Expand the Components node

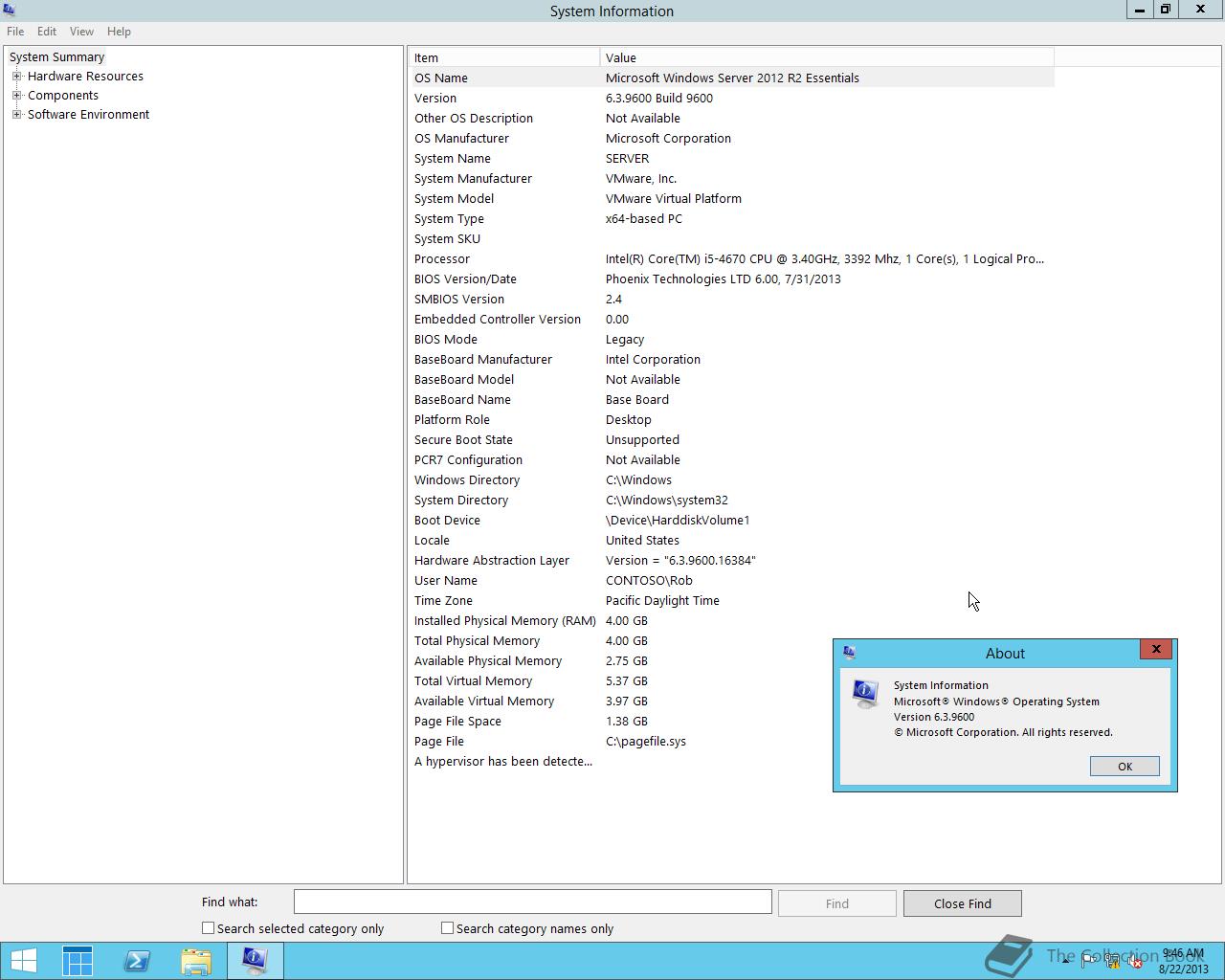tap(16, 96)
